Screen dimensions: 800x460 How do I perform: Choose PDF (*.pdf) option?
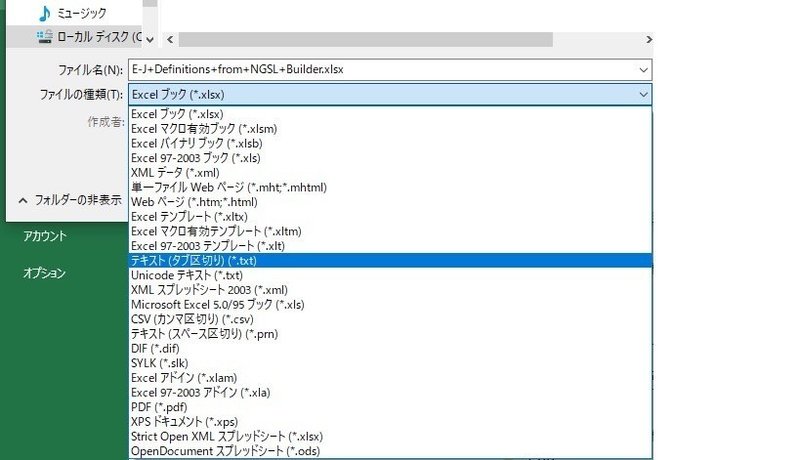(x=390, y=407)
